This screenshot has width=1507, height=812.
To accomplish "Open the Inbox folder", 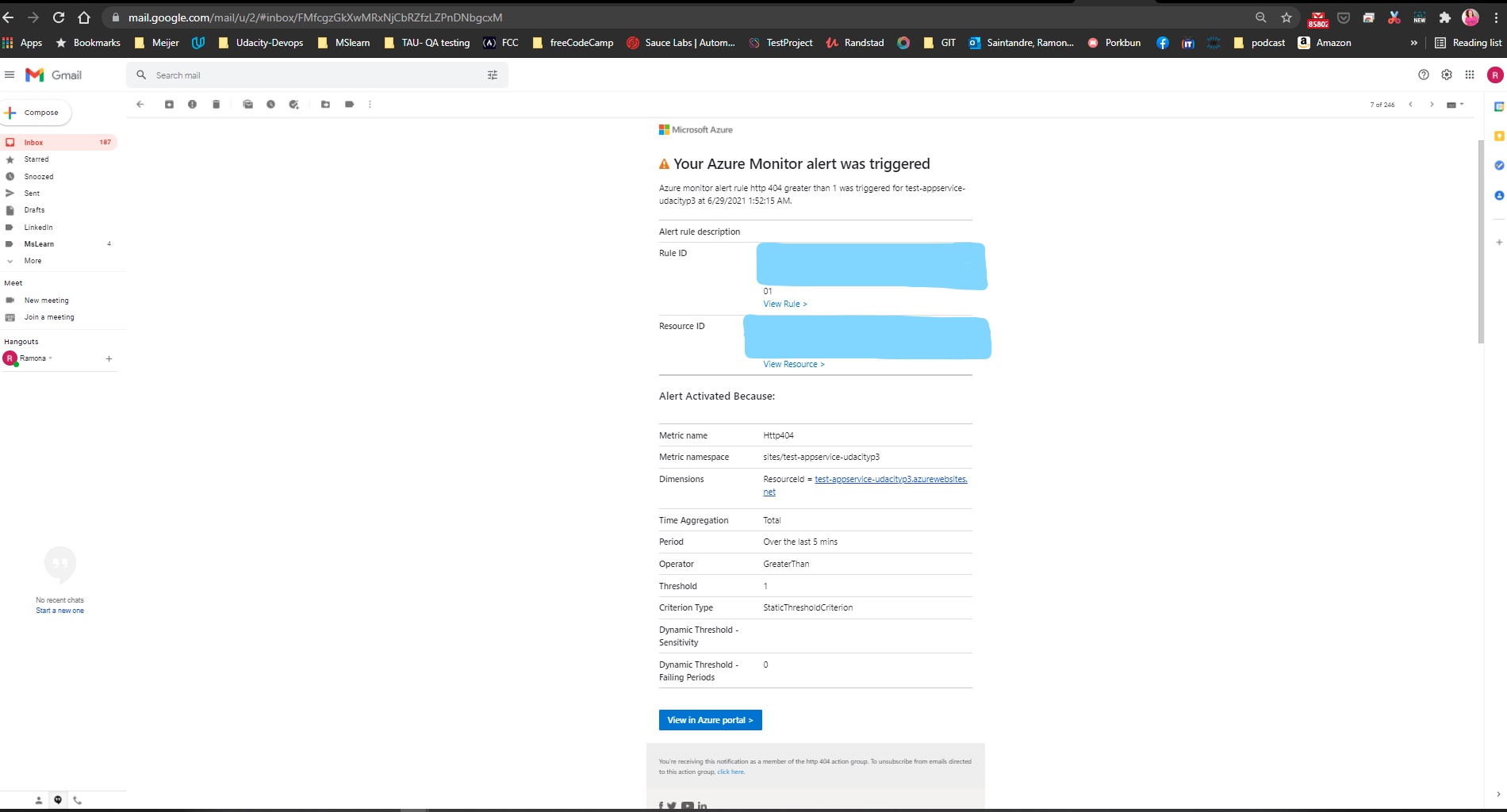I will click(59, 143).
